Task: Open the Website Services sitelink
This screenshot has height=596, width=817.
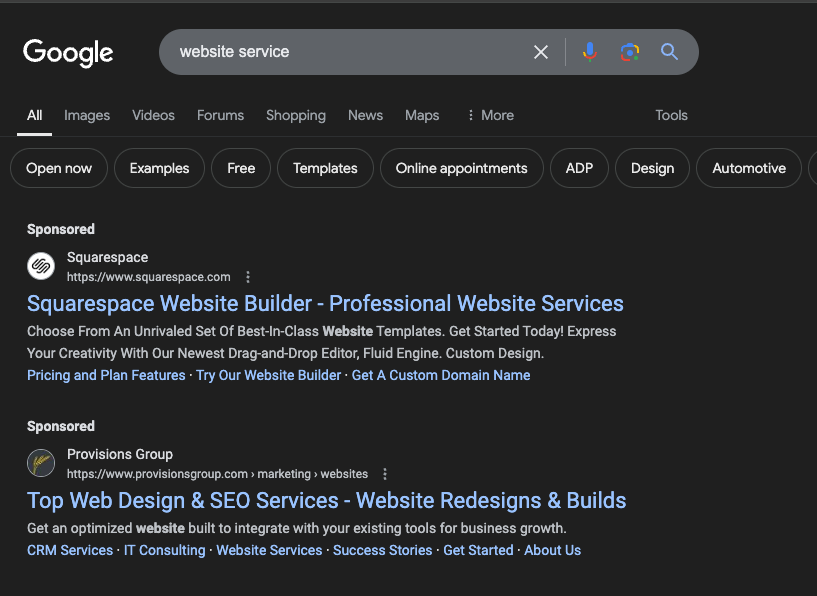Action: [x=269, y=550]
